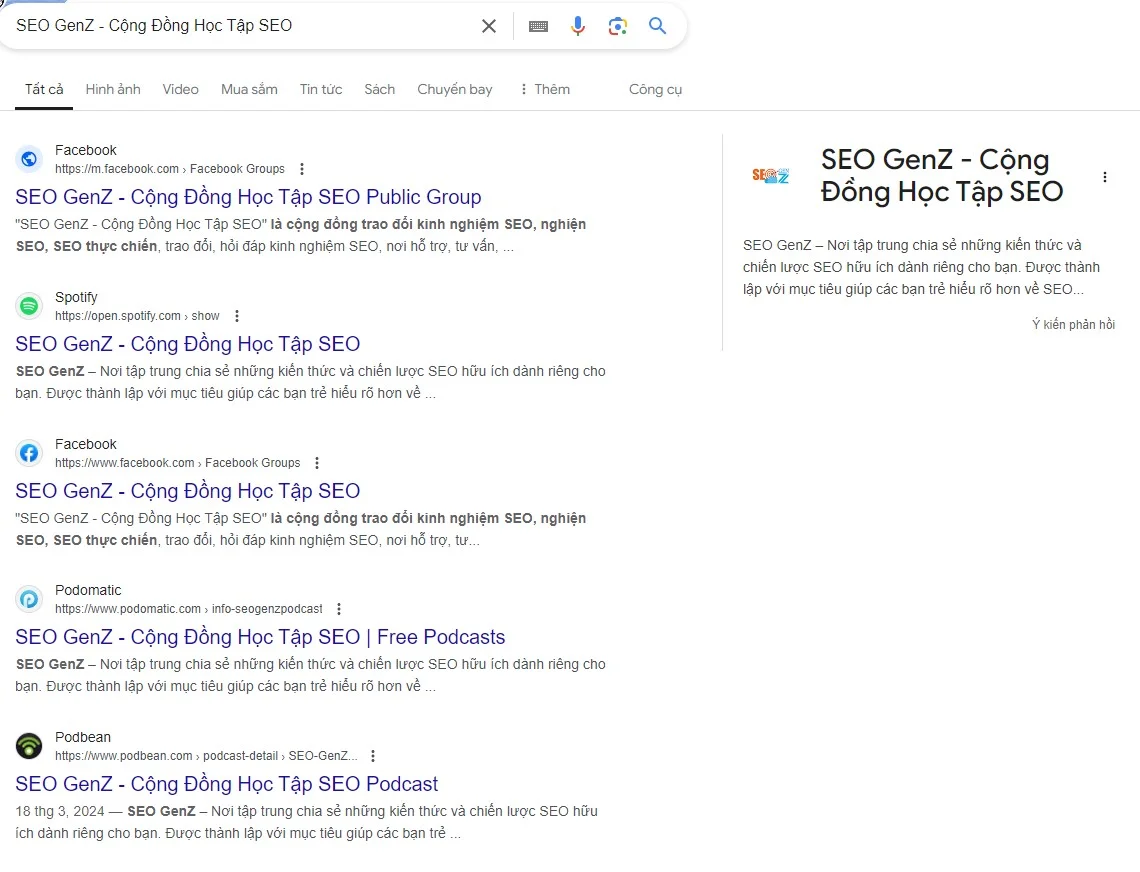The width and height of the screenshot is (1140, 872).
Task: Open options menu for m.facebook.com result
Action: coord(302,169)
